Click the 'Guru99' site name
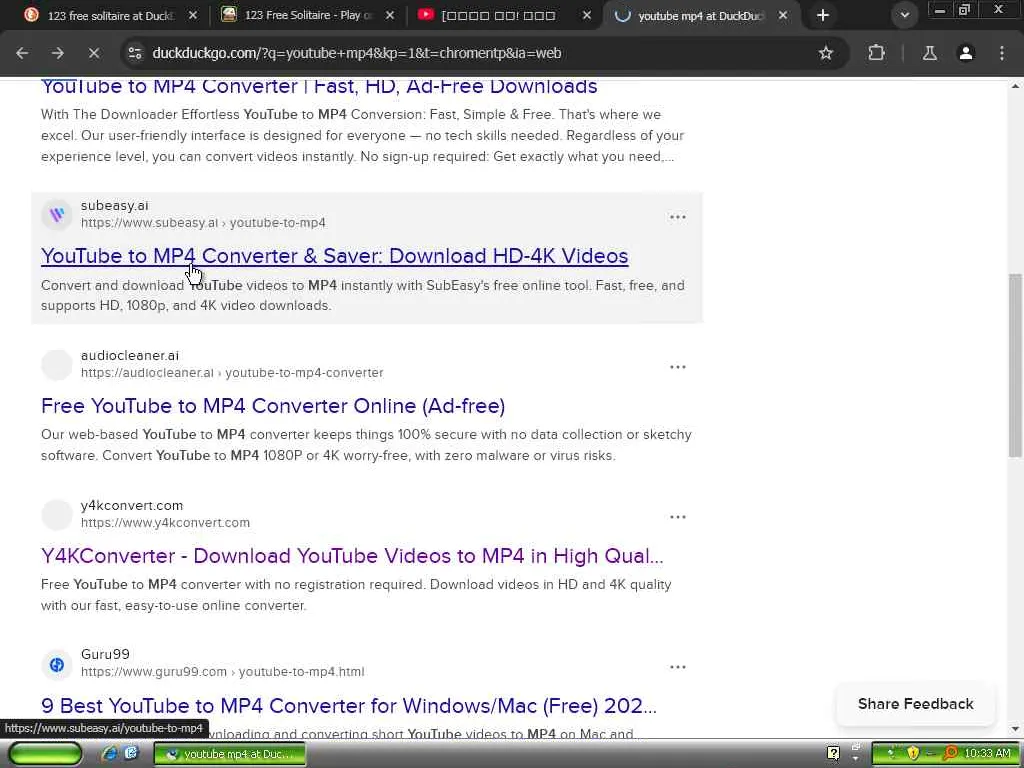 pos(105,654)
